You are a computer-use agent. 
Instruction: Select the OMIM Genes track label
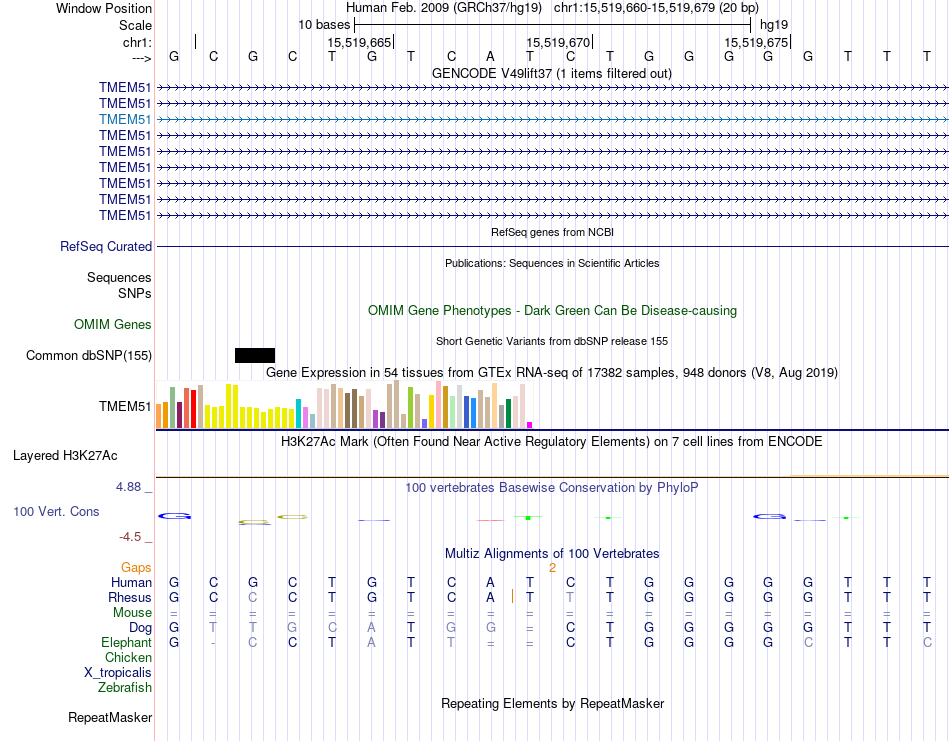tap(113, 325)
